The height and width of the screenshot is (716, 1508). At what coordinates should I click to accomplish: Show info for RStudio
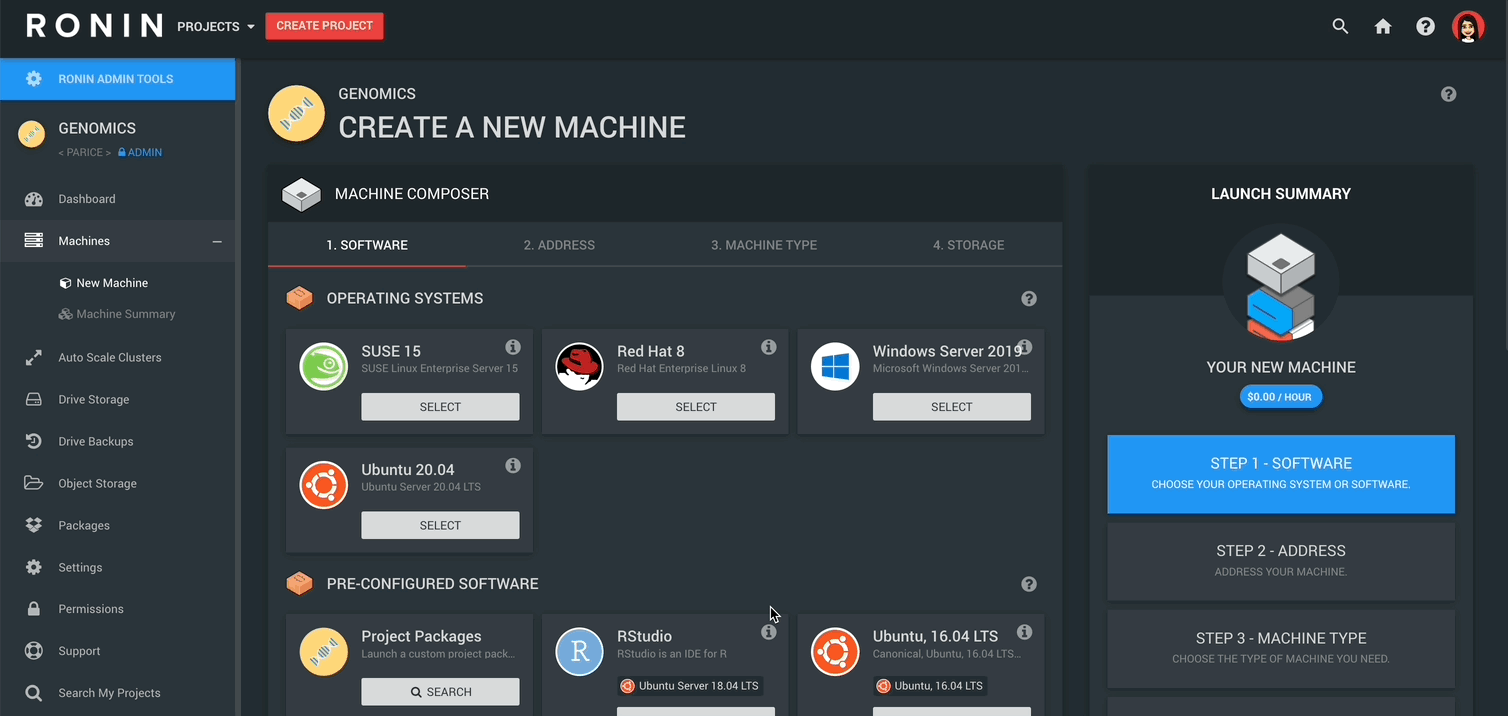click(769, 632)
